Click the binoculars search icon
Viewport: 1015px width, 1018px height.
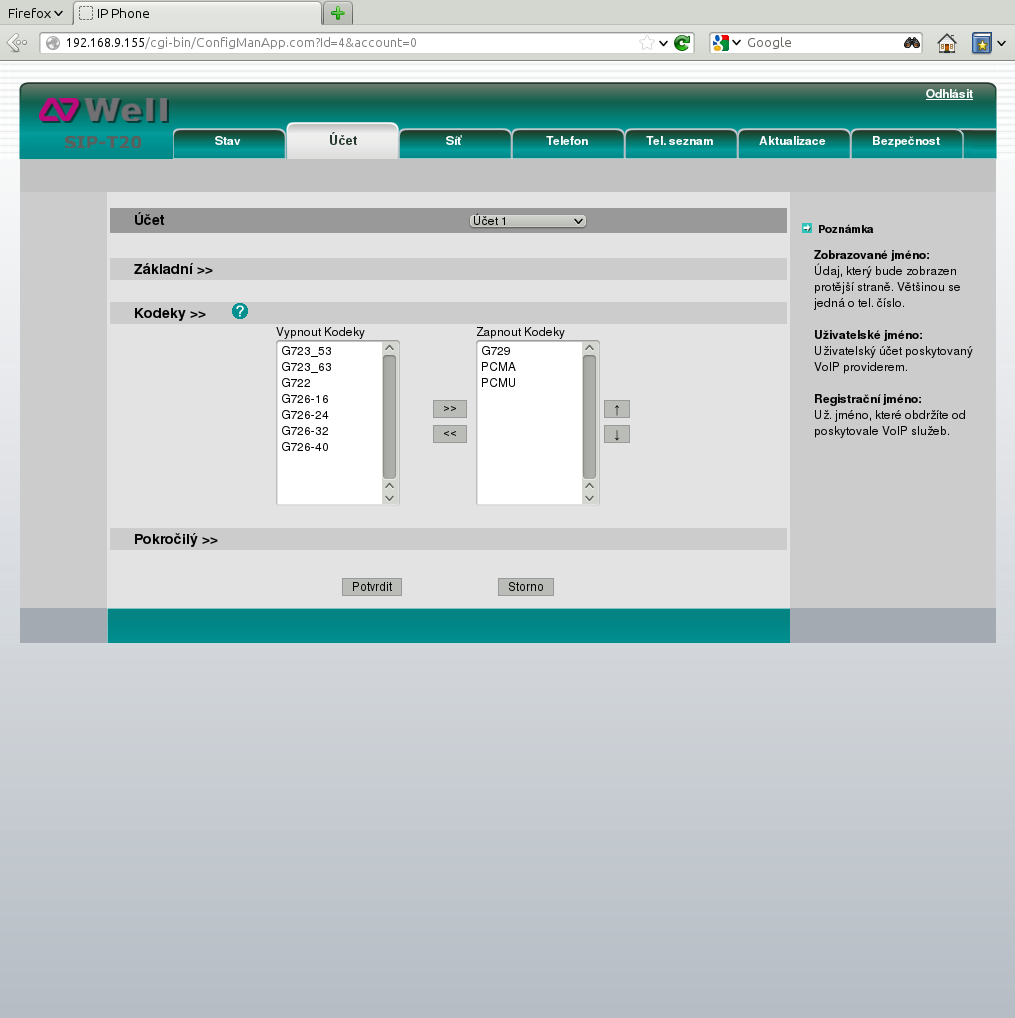(x=911, y=43)
